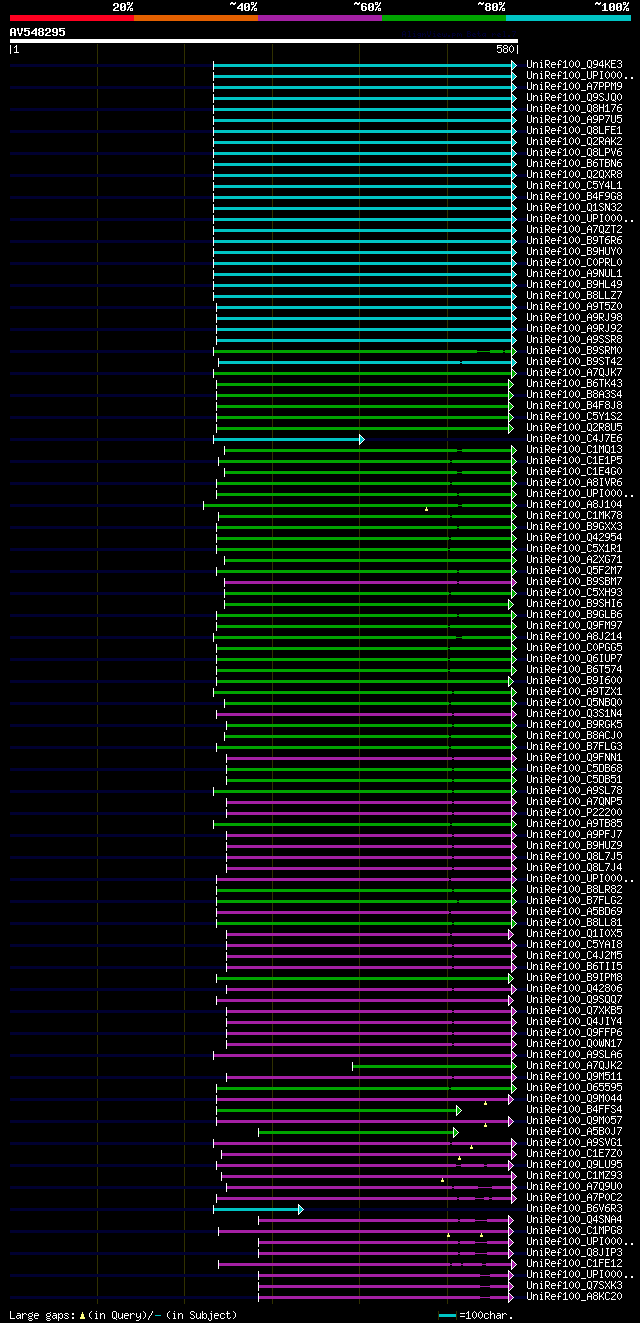This screenshot has height=1323, width=640.
Task: Open hit UniRef100_C1E7Z0
Action: point(574,1154)
